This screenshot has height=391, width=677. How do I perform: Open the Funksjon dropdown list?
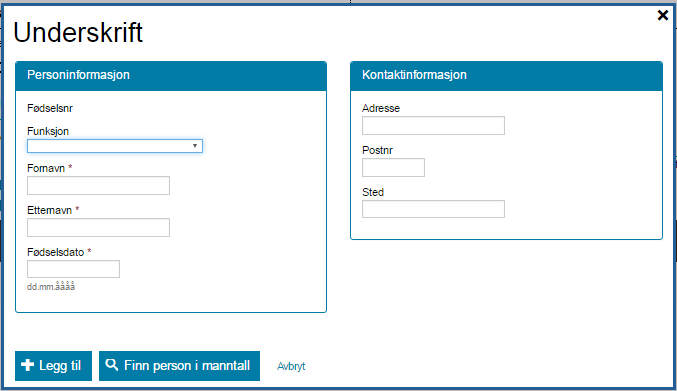click(115, 146)
